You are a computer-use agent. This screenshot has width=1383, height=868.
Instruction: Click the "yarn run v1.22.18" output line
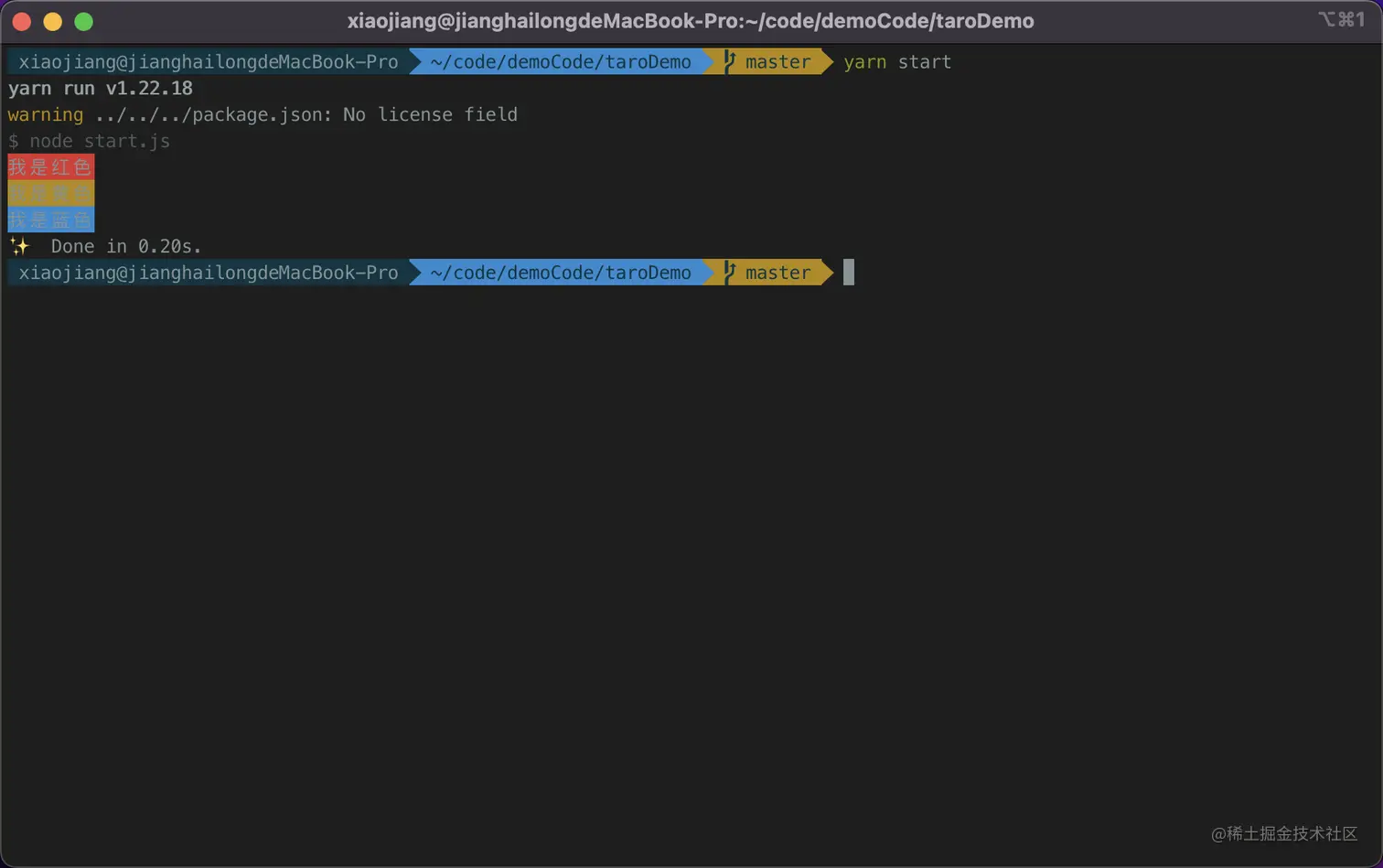[x=101, y=89]
